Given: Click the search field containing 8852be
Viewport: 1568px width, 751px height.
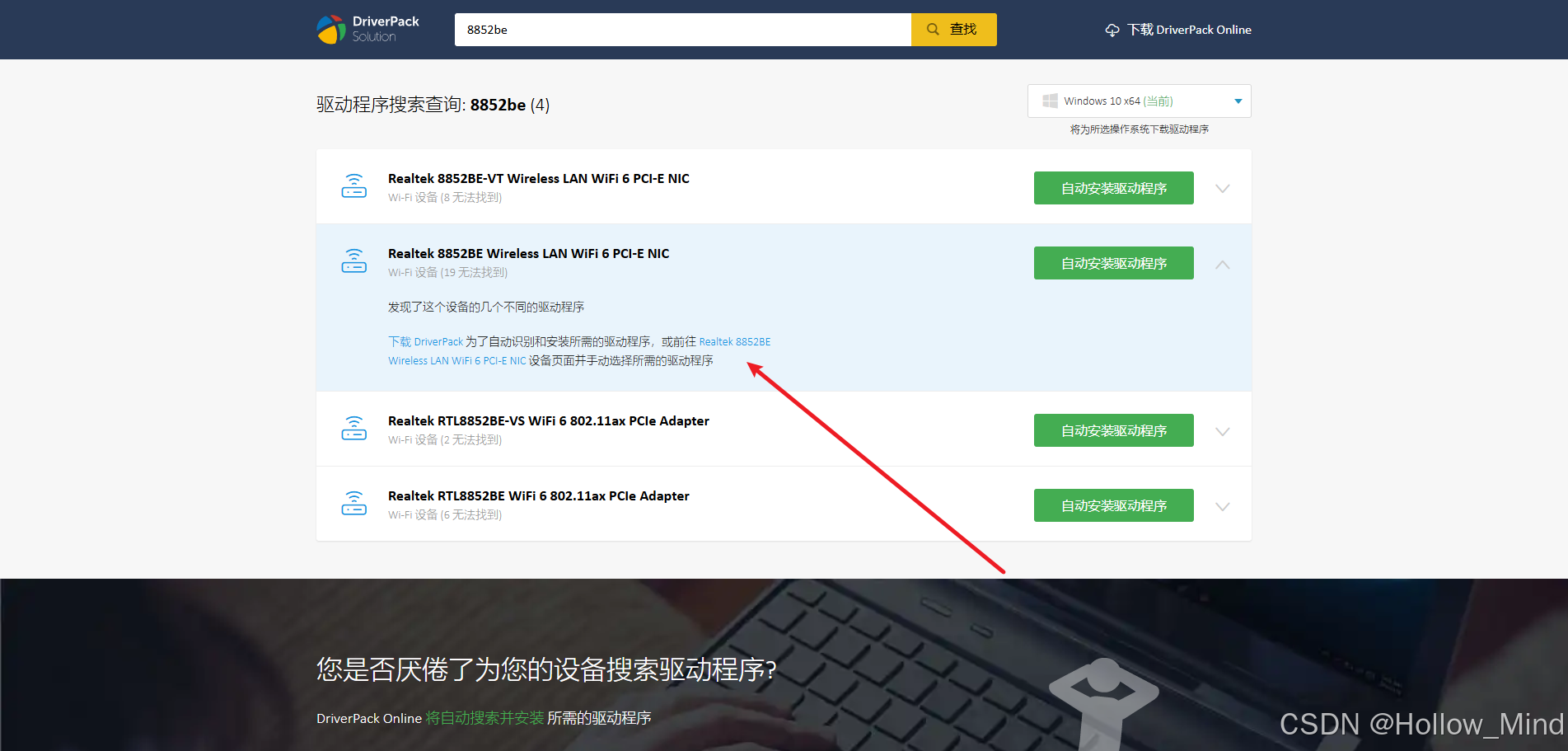Looking at the screenshot, I should tap(682, 30).
